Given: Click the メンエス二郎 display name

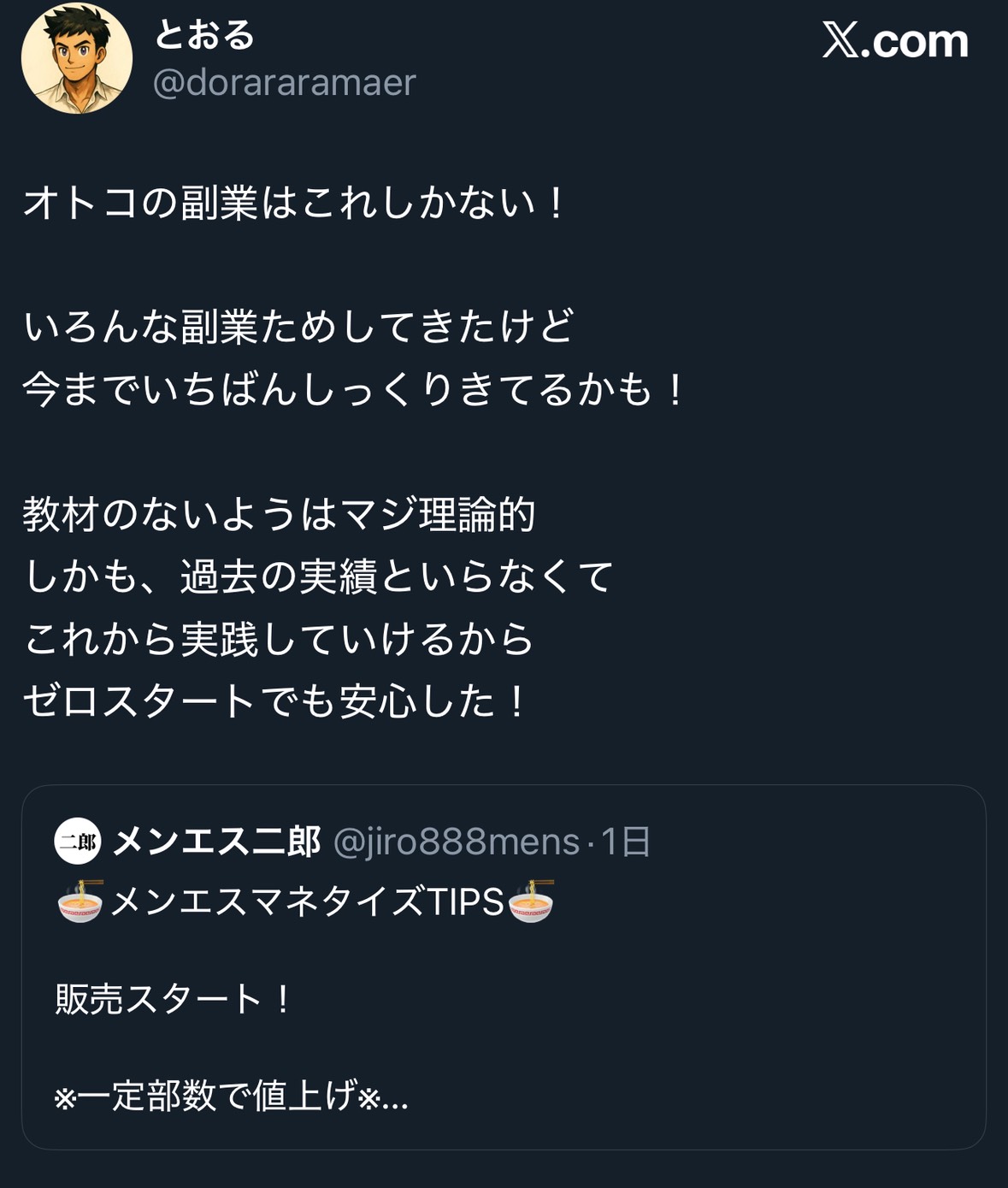Looking at the screenshot, I should pyautogui.click(x=217, y=842).
